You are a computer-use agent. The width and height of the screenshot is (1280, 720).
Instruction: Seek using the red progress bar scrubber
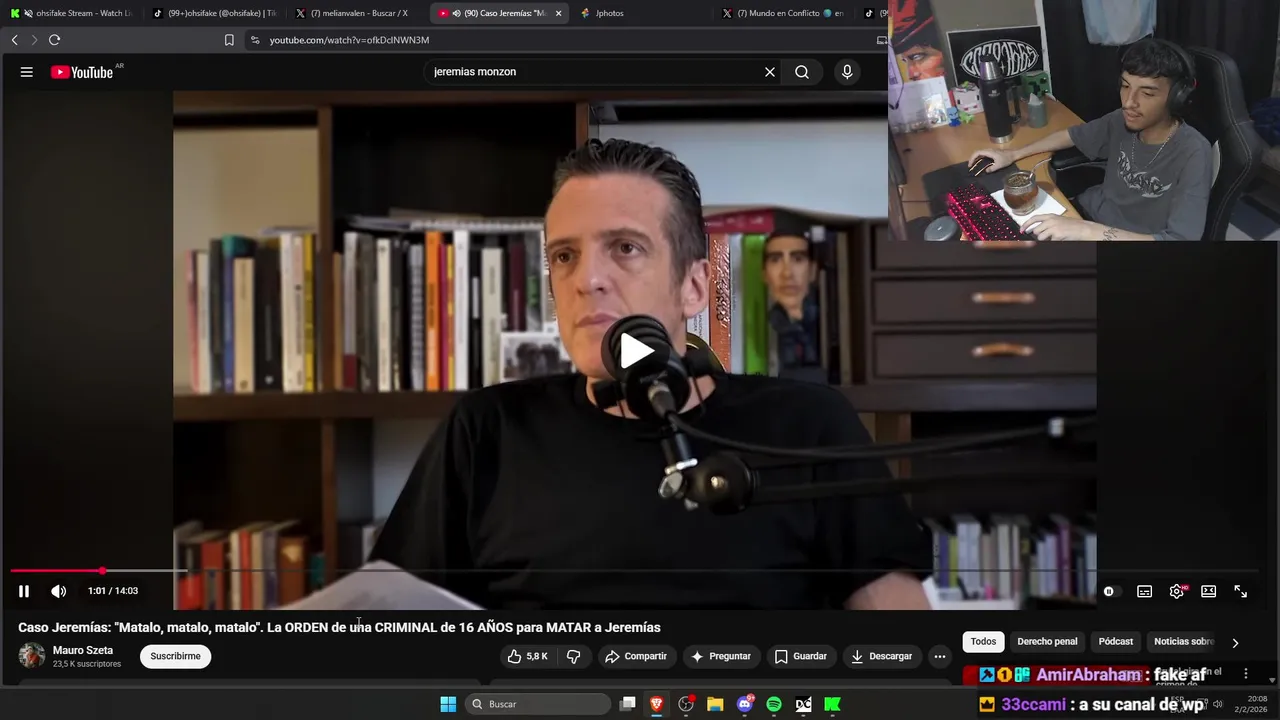coord(102,571)
